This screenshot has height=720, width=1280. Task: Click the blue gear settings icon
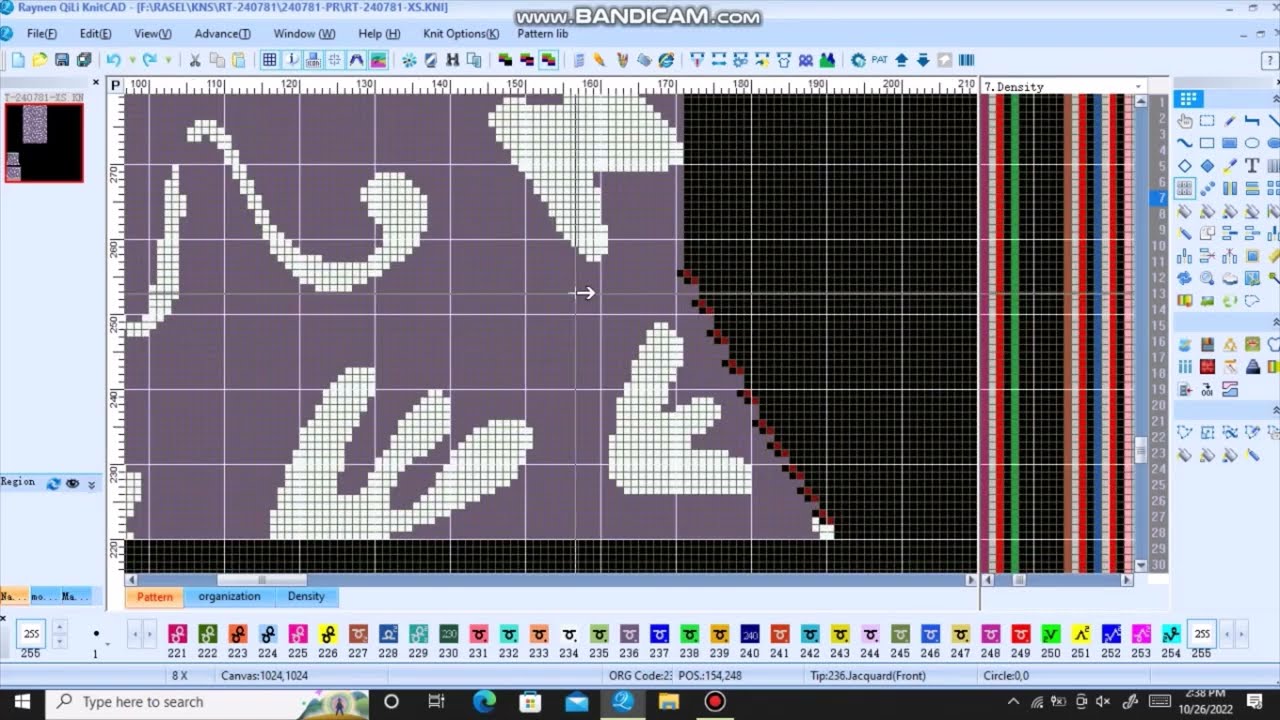pos(858,60)
